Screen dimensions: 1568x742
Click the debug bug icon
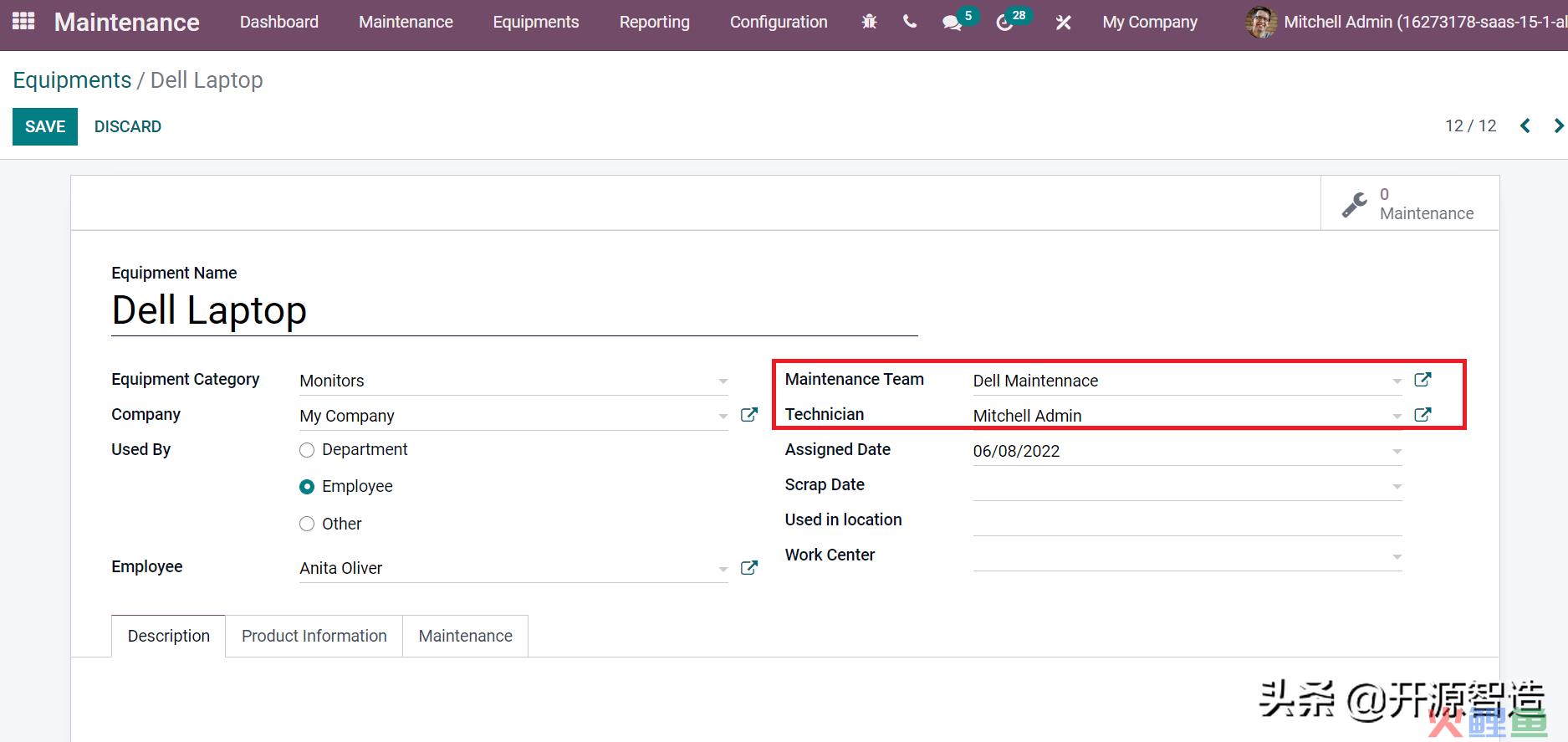(x=870, y=22)
